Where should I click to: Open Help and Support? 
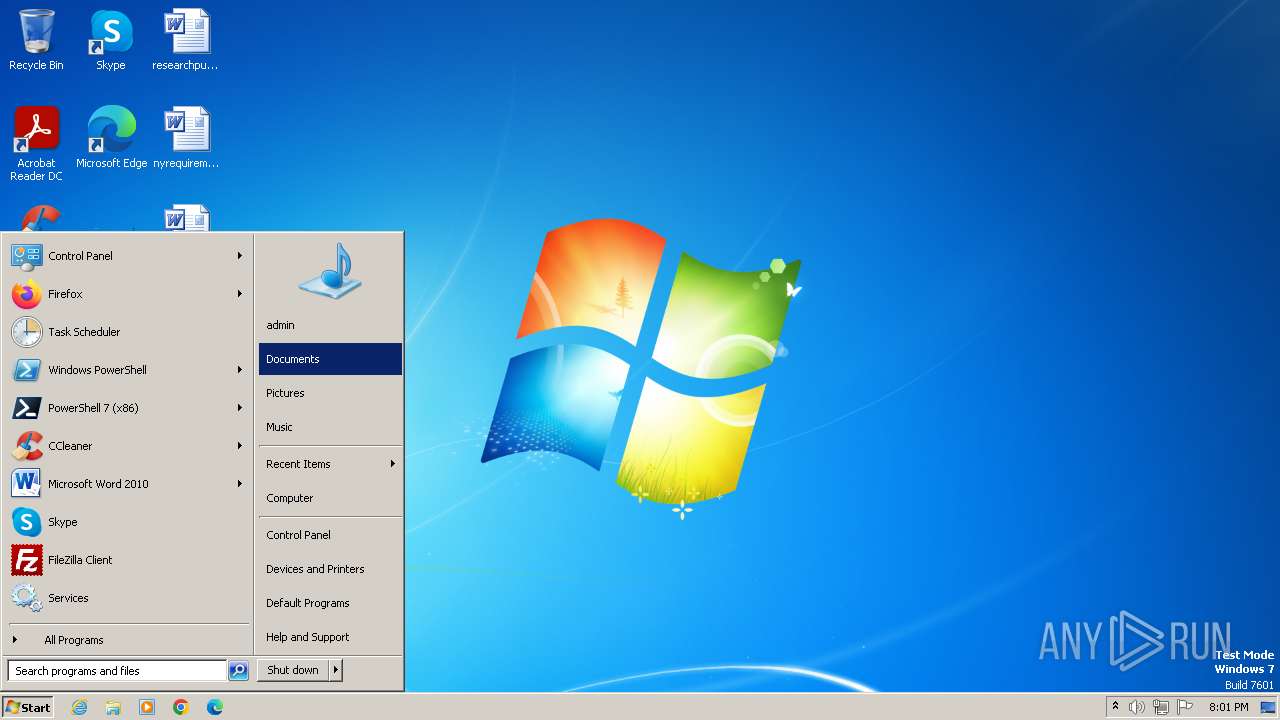pos(330,637)
